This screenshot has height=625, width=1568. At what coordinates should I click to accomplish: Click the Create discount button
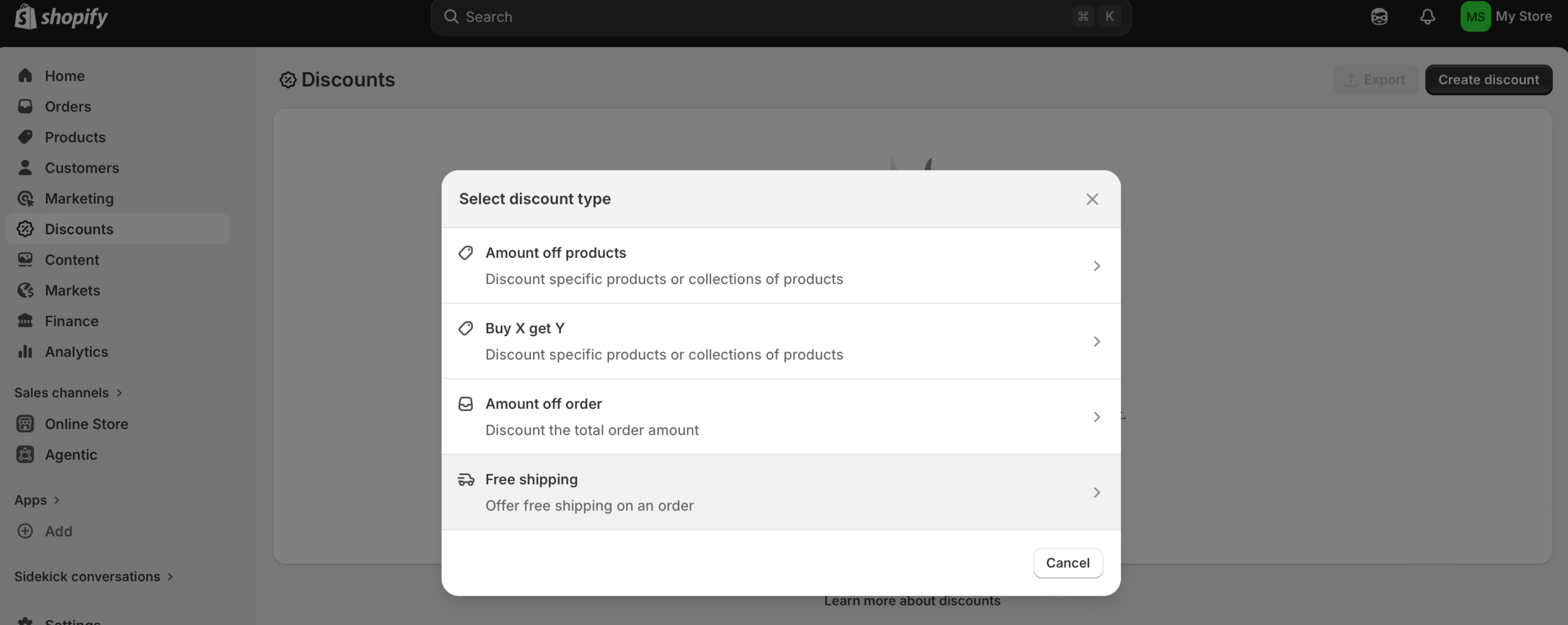[x=1488, y=80]
